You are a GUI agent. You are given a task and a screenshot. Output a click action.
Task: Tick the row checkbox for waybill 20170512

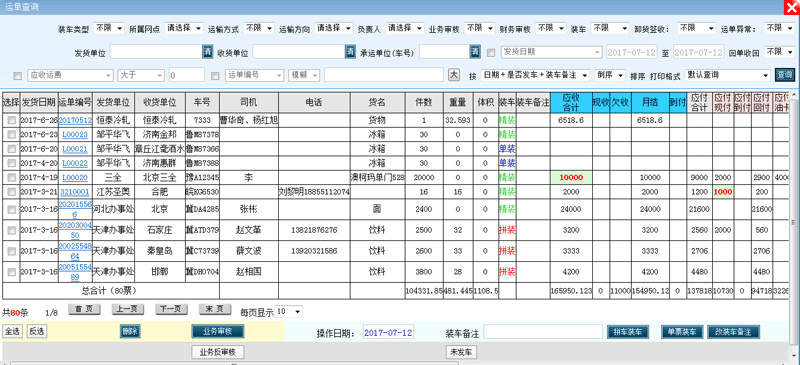(11, 120)
